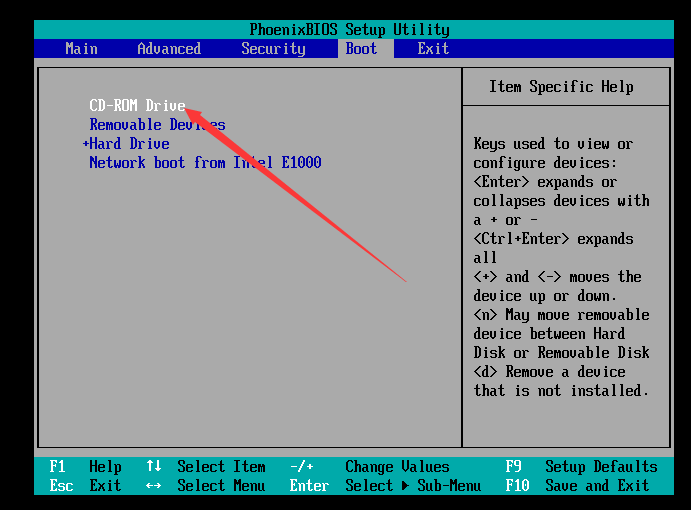The image size is (691, 510).
Task: Select the Removable Devices boot entry
Action: point(157,125)
